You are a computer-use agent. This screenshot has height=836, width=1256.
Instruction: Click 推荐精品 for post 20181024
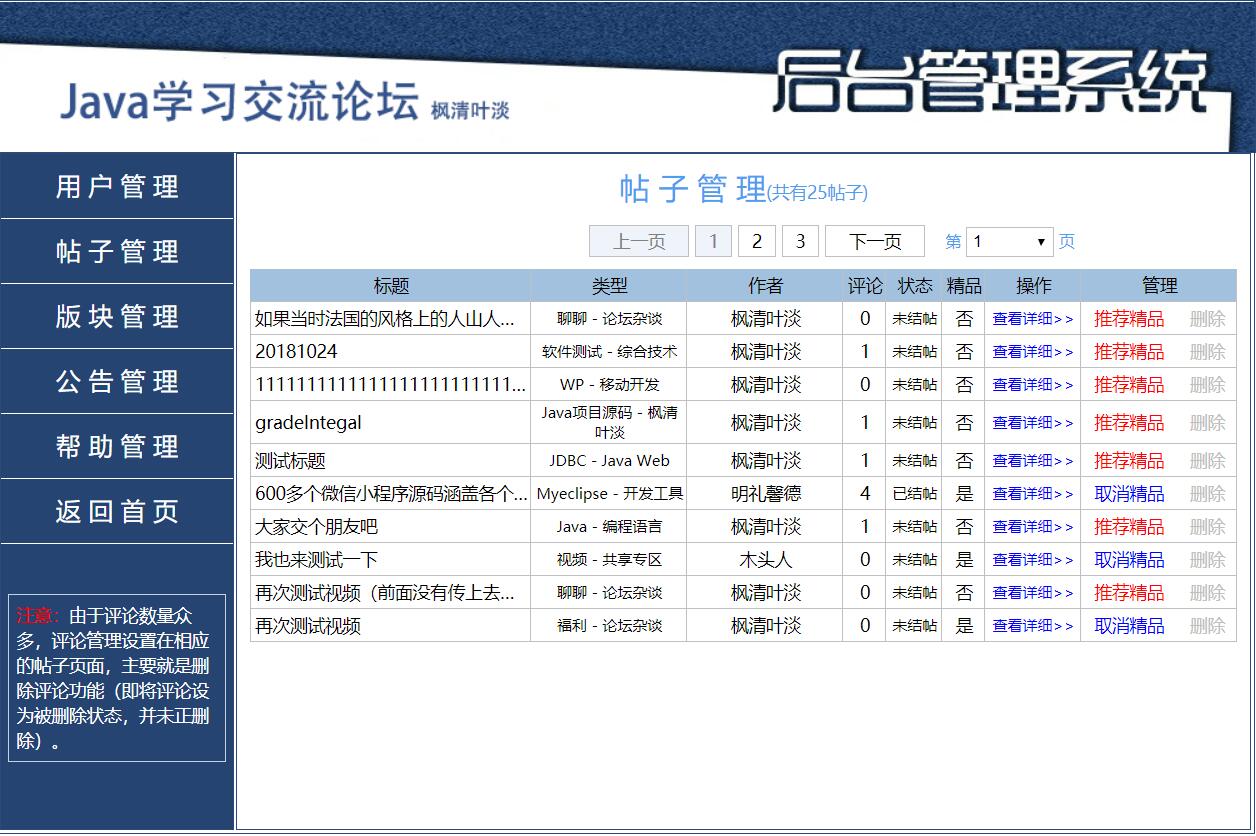tap(1129, 352)
